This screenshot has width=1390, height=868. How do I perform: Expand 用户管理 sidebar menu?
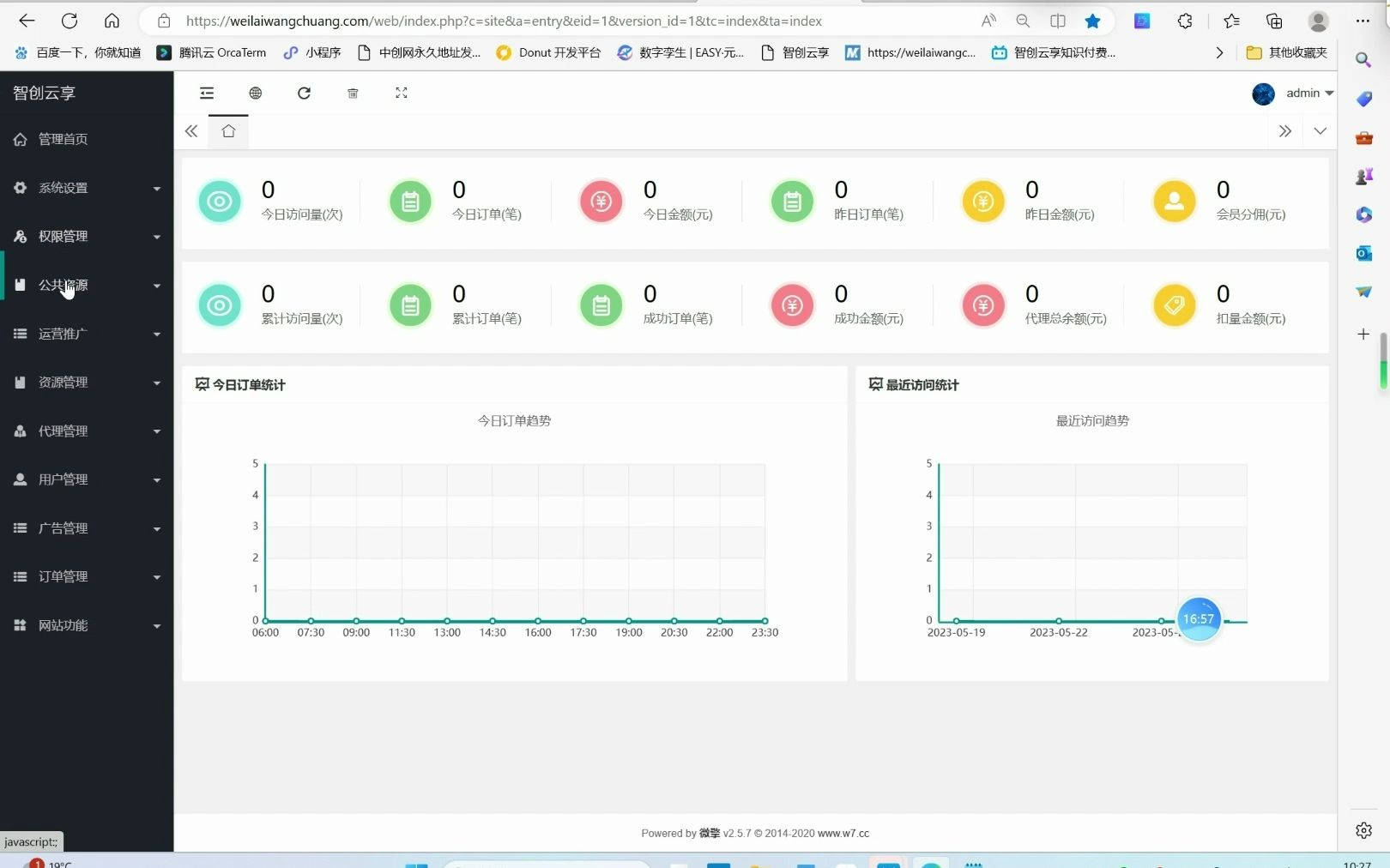(87, 479)
